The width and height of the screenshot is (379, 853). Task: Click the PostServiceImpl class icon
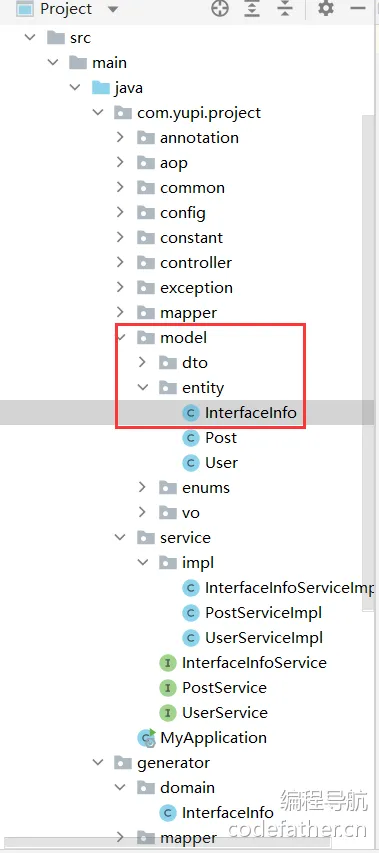[x=191, y=613]
